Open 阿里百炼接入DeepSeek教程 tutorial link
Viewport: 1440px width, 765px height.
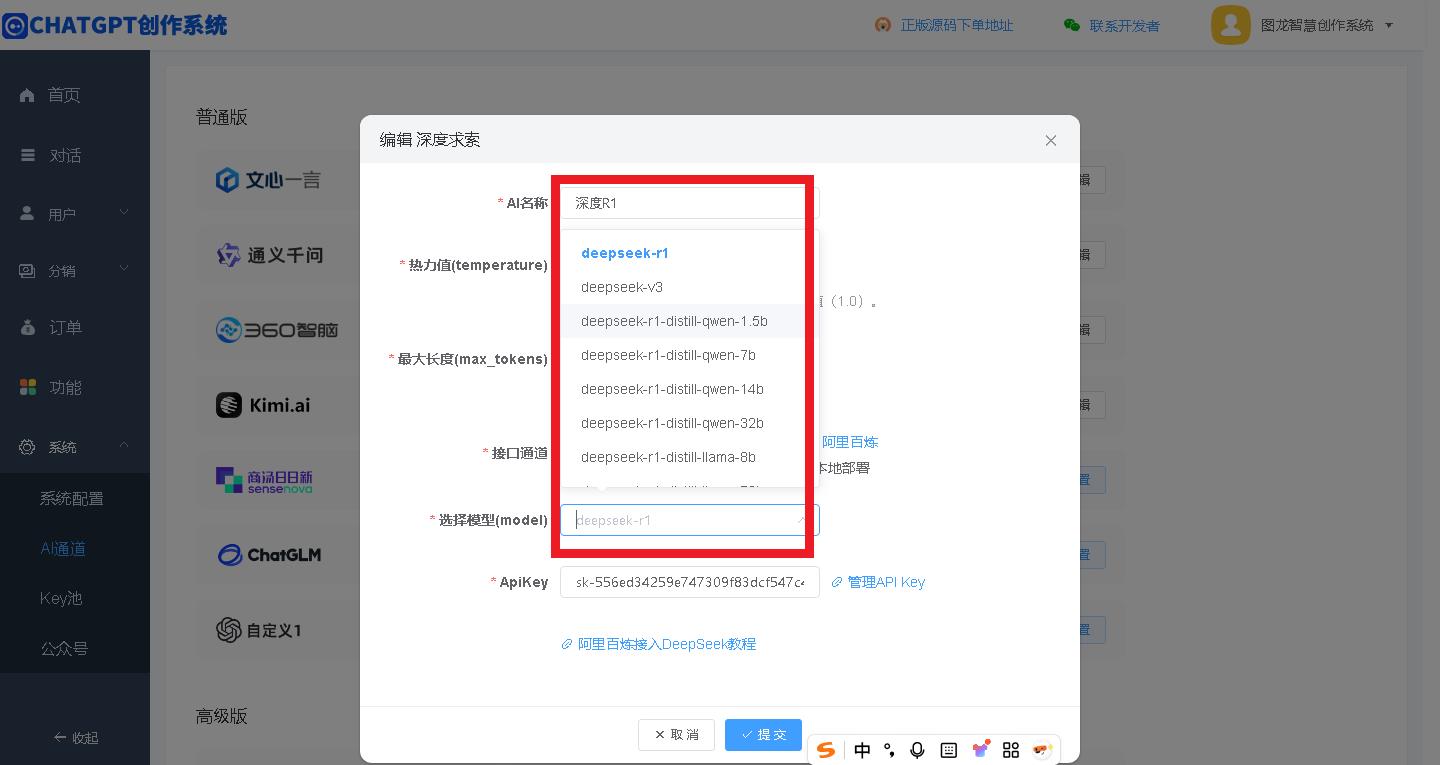coord(658,644)
